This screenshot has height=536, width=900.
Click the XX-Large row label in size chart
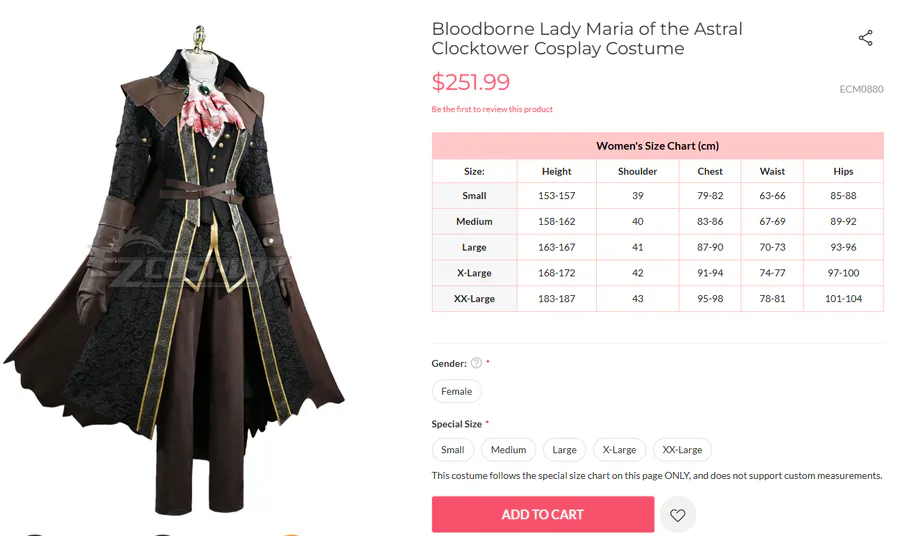pos(474,298)
